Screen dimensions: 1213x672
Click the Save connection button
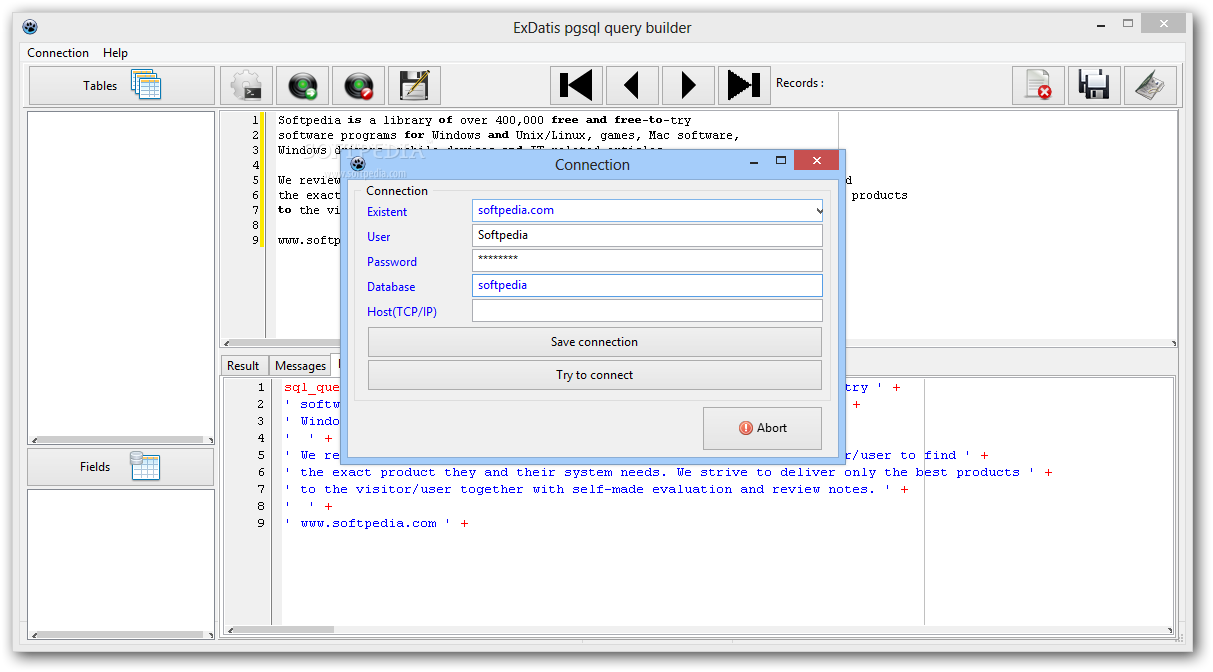[x=594, y=342]
